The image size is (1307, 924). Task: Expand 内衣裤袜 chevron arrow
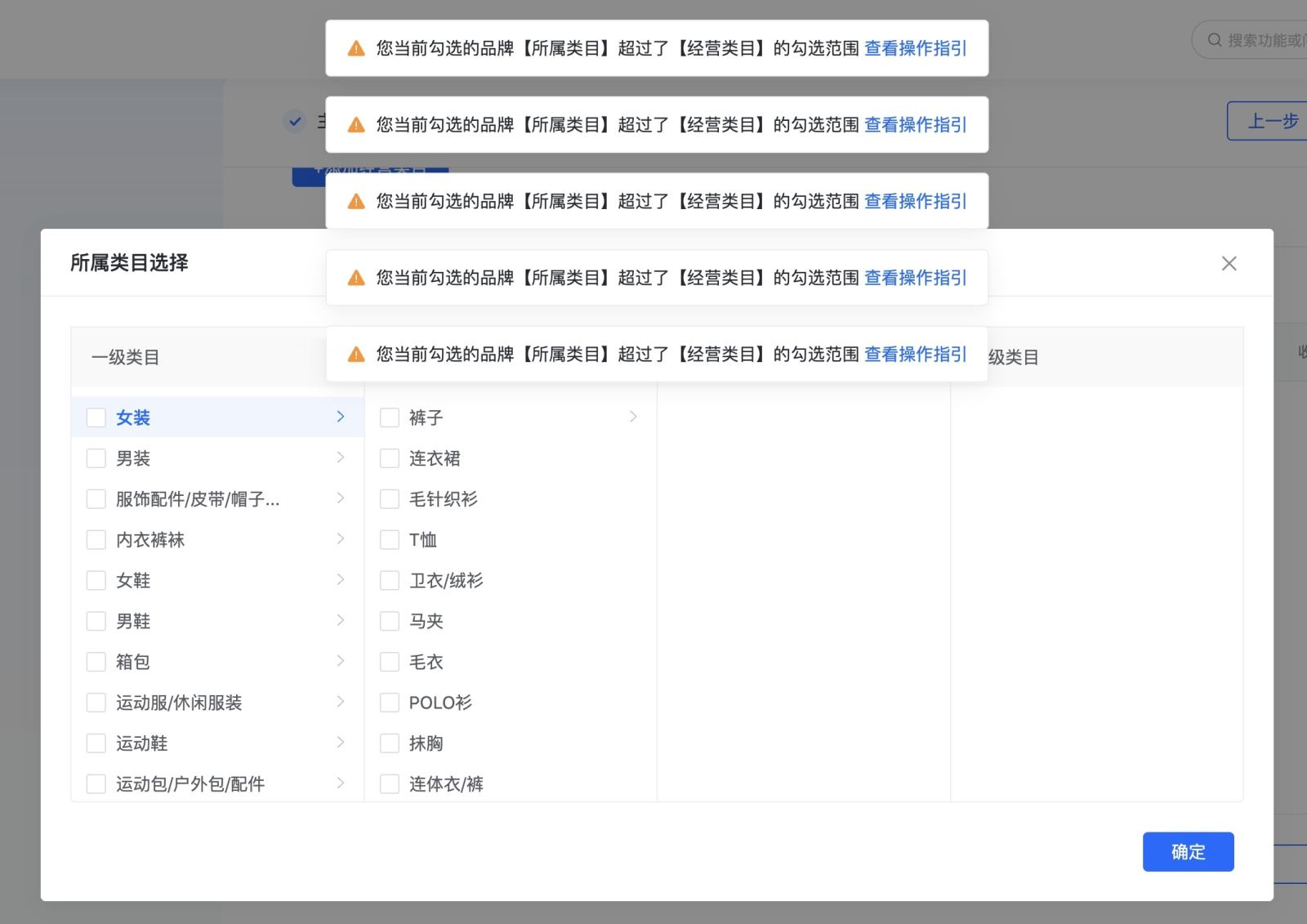pyautogui.click(x=341, y=539)
